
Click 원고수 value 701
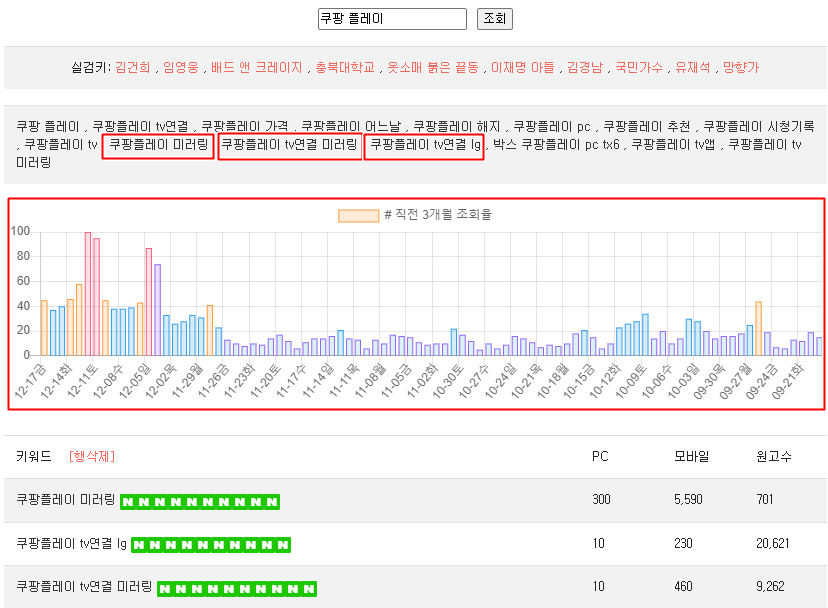point(765,500)
